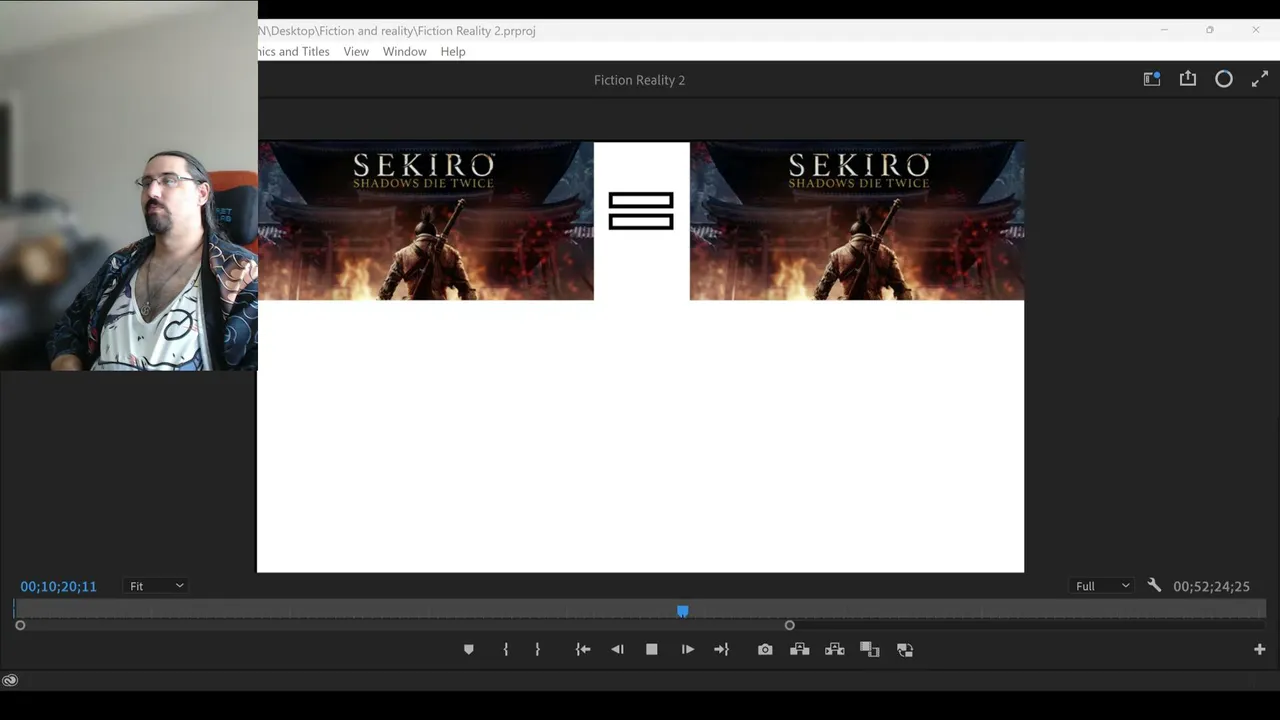The image size is (1280, 720).
Task: Click the black equals sign graphic in the monitor
Action: [x=641, y=211]
